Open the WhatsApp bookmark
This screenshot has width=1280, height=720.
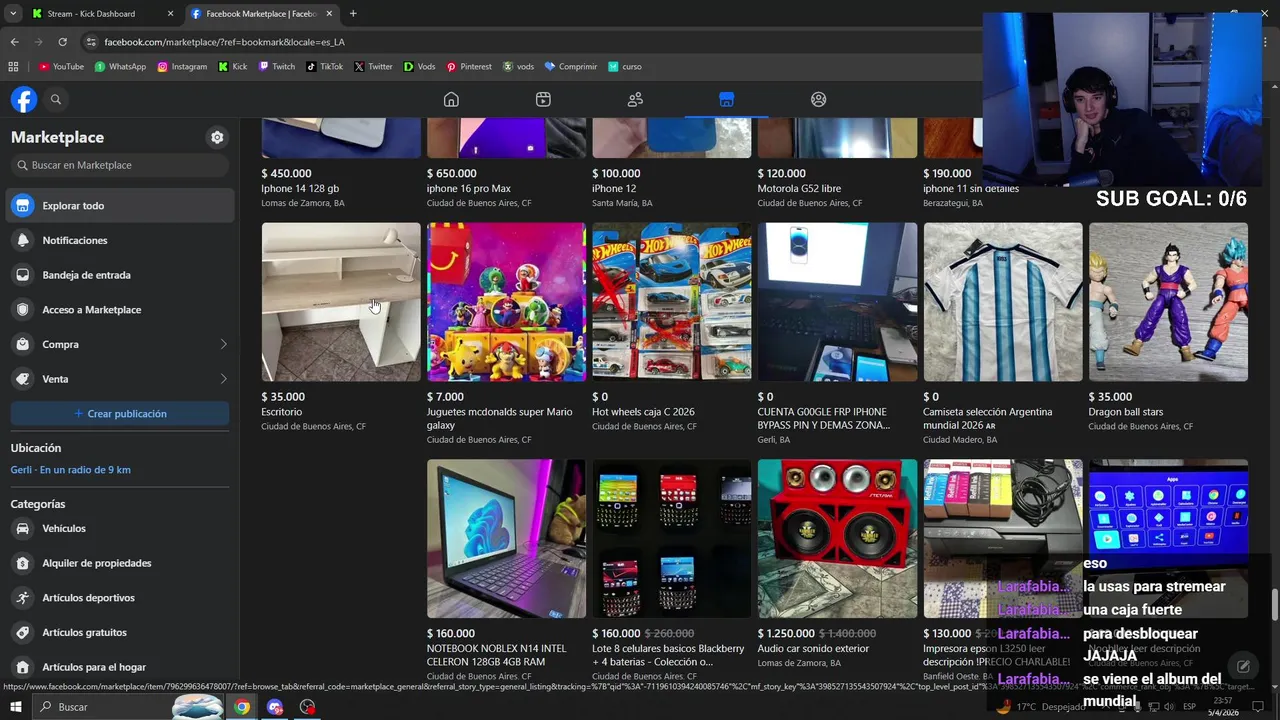click(x=120, y=67)
